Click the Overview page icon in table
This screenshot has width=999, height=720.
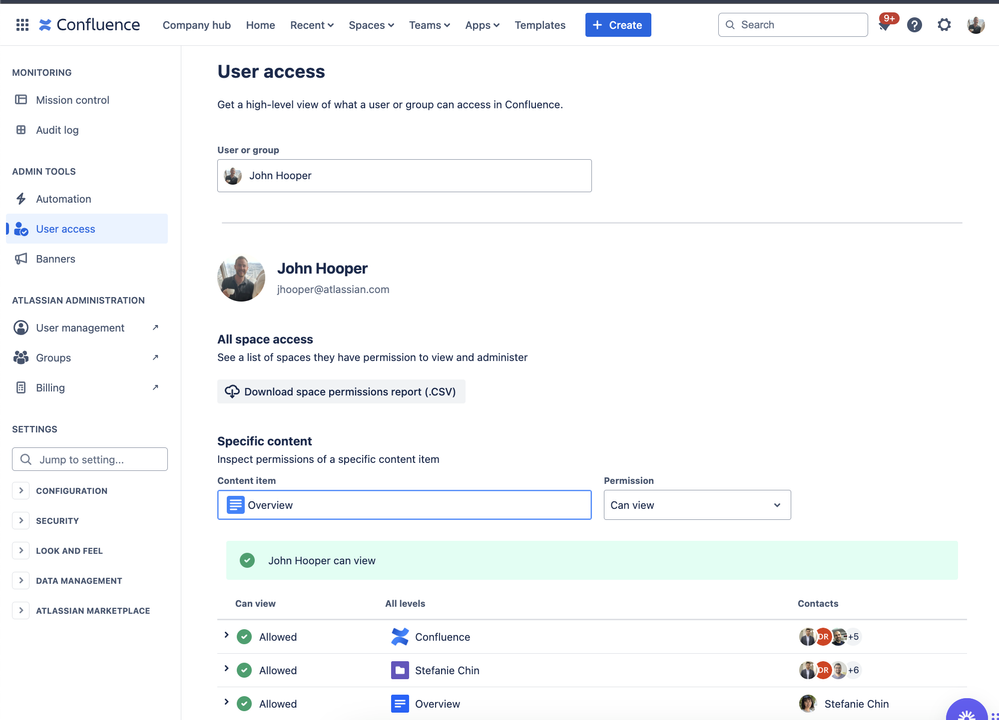coord(399,703)
